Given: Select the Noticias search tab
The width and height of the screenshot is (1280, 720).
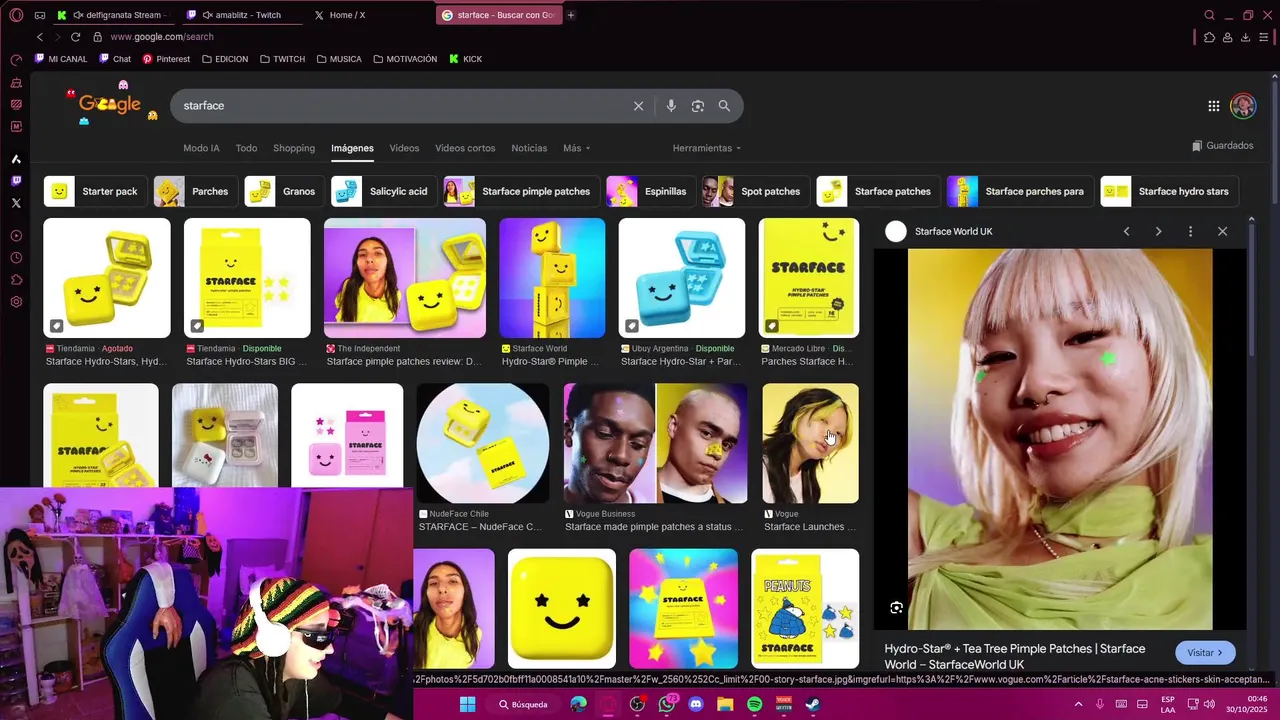Looking at the screenshot, I should point(529,148).
